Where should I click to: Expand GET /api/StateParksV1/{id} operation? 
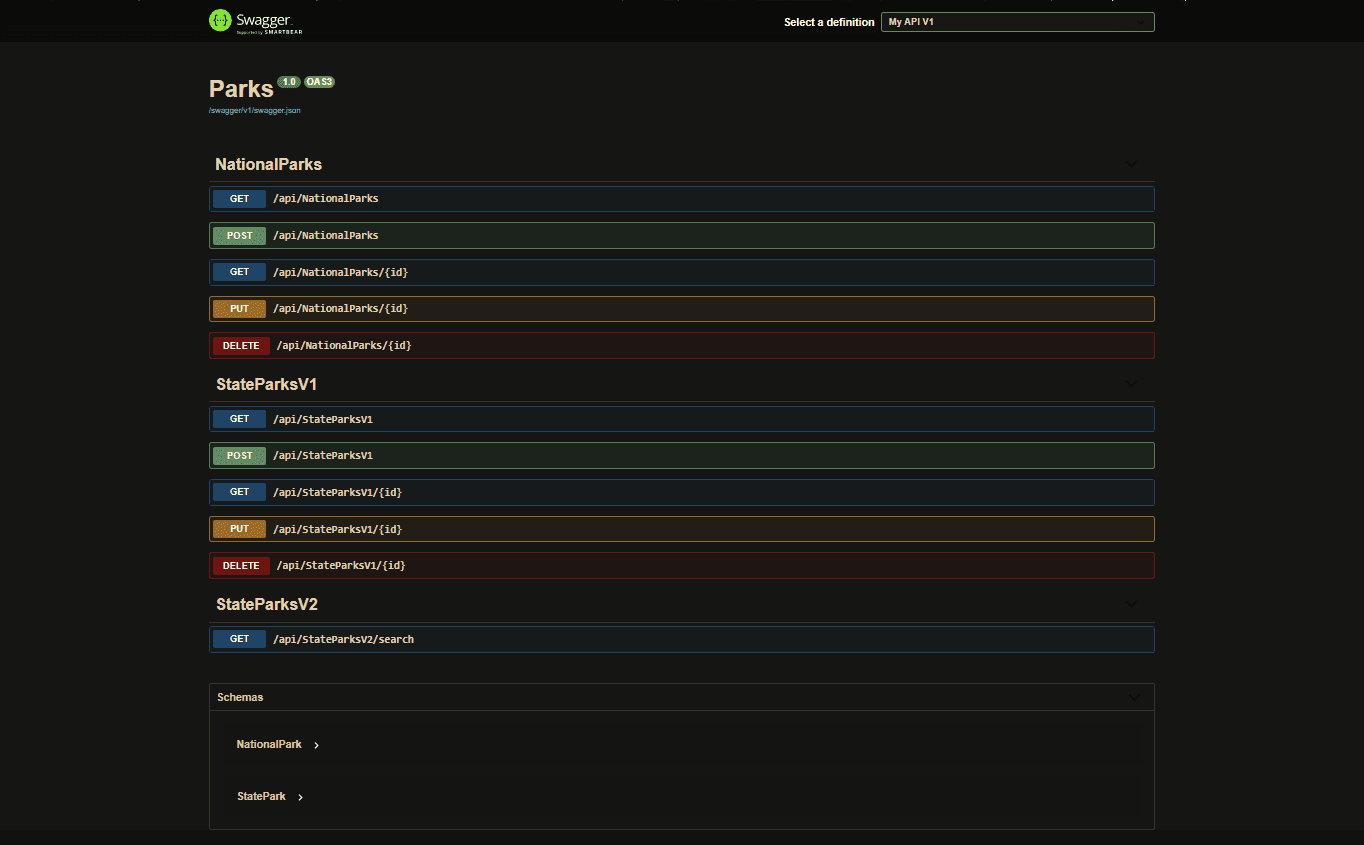(x=682, y=492)
